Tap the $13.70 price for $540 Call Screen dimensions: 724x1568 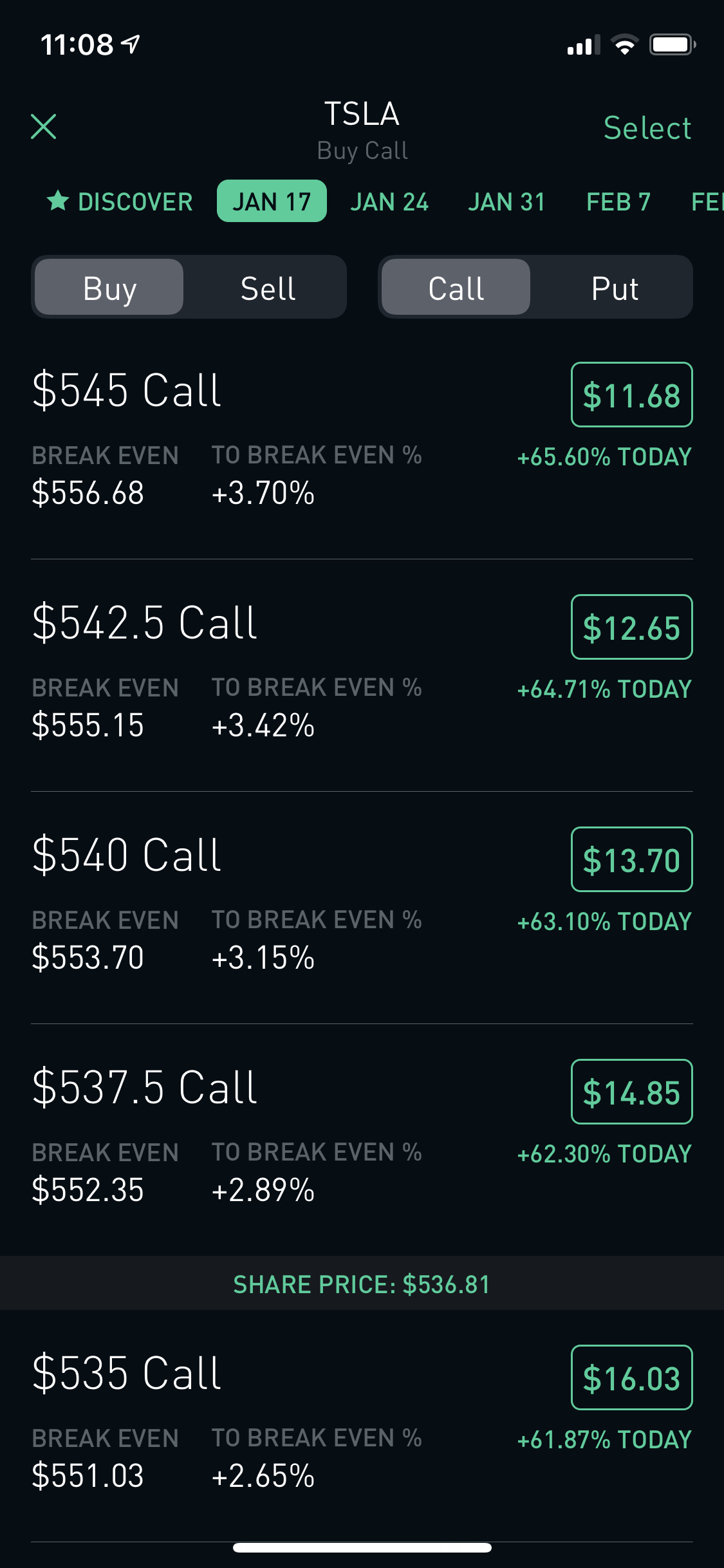pos(631,859)
